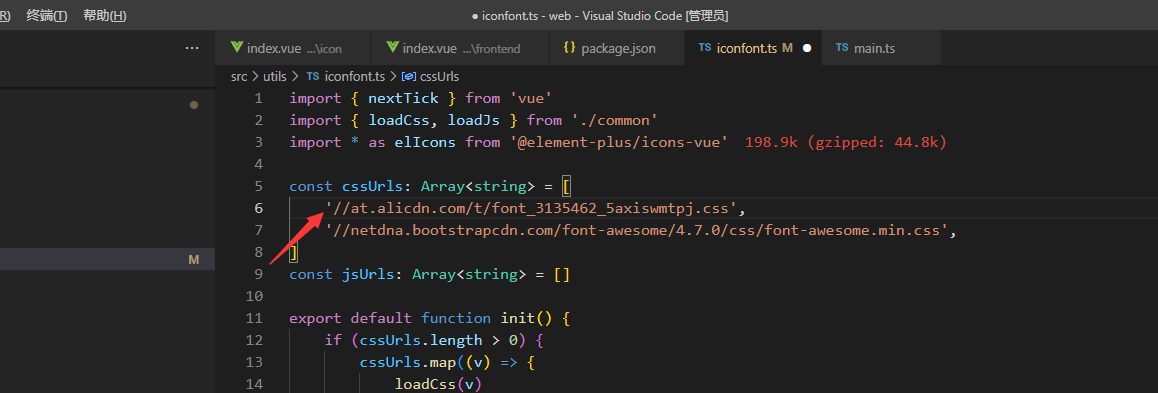Click the TS icon on iconfont.ts tab
This screenshot has width=1158, height=393.
(x=705, y=47)
